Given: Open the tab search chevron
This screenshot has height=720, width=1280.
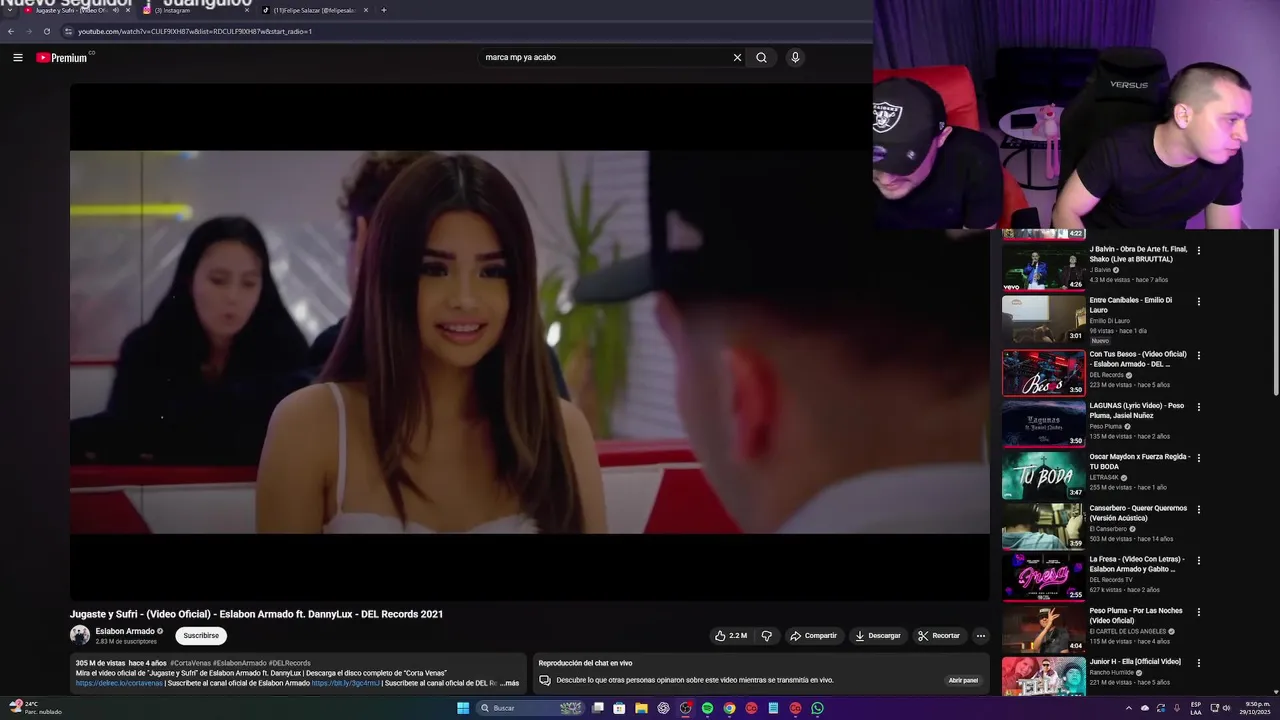Looking at the screenshot, I should pos(9,10).
